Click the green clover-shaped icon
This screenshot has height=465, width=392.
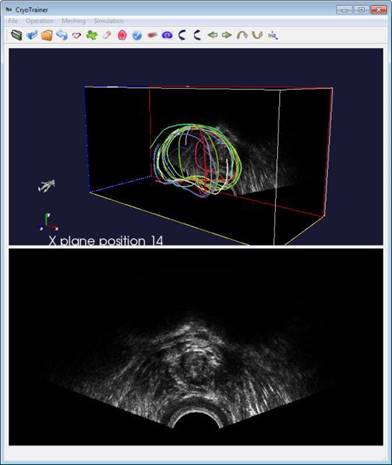(92, 35)
